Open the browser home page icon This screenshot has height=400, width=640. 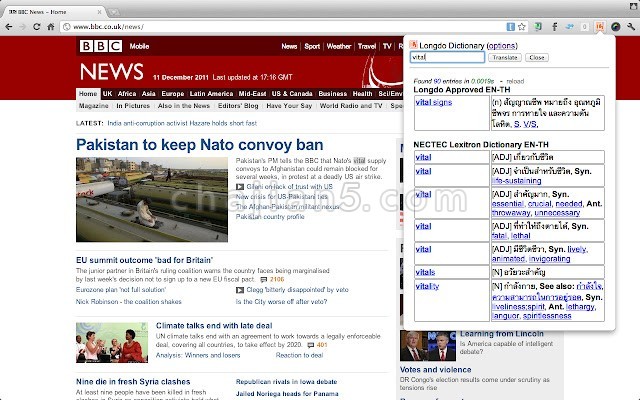click(51, 27)
